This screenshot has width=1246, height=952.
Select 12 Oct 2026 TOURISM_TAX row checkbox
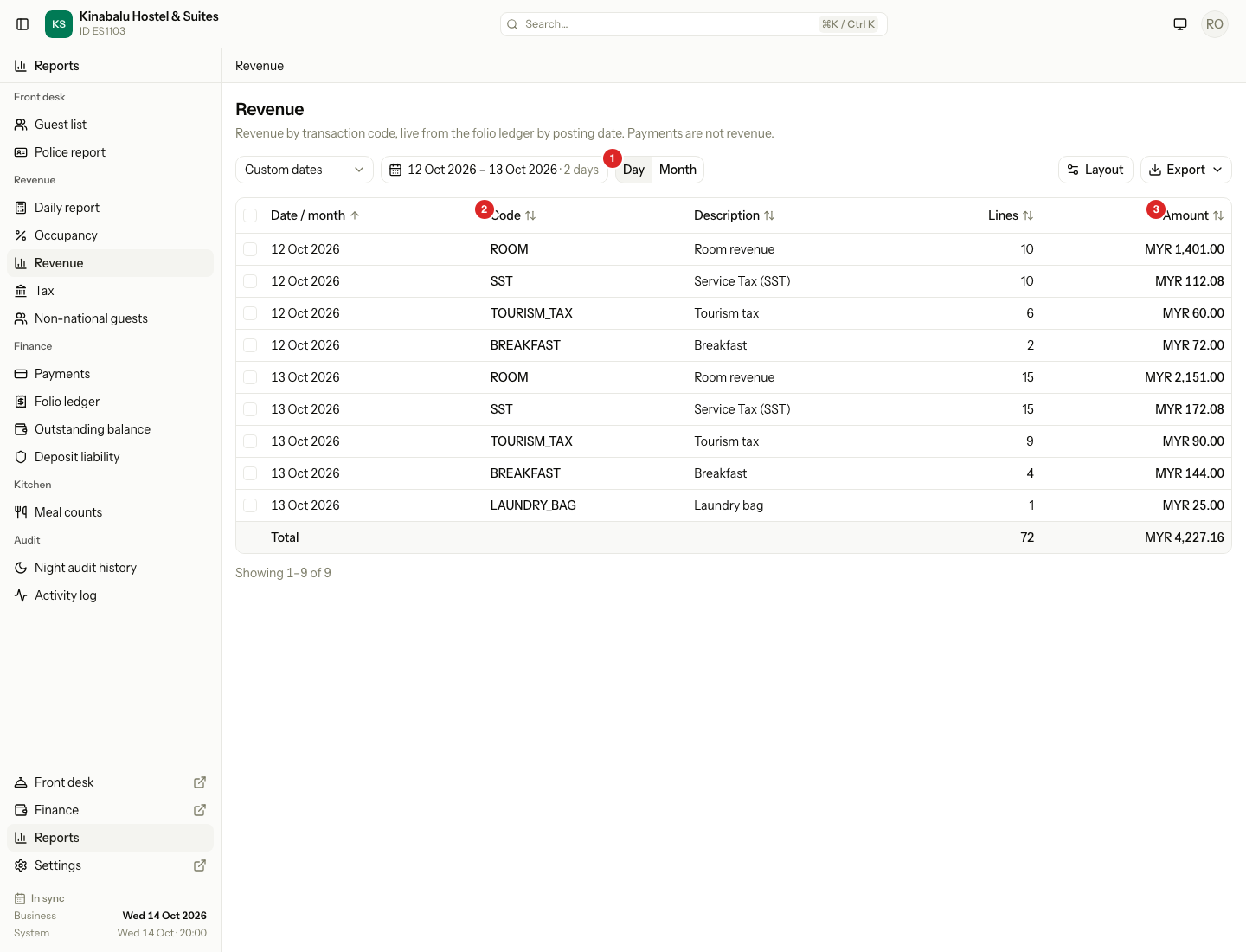point(250,313)
